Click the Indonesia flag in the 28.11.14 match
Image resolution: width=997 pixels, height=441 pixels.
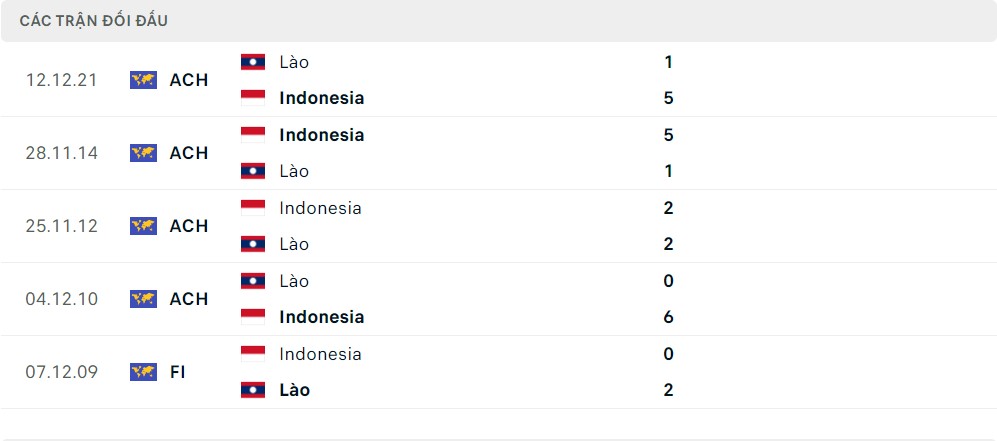click(x=253, y=135)
